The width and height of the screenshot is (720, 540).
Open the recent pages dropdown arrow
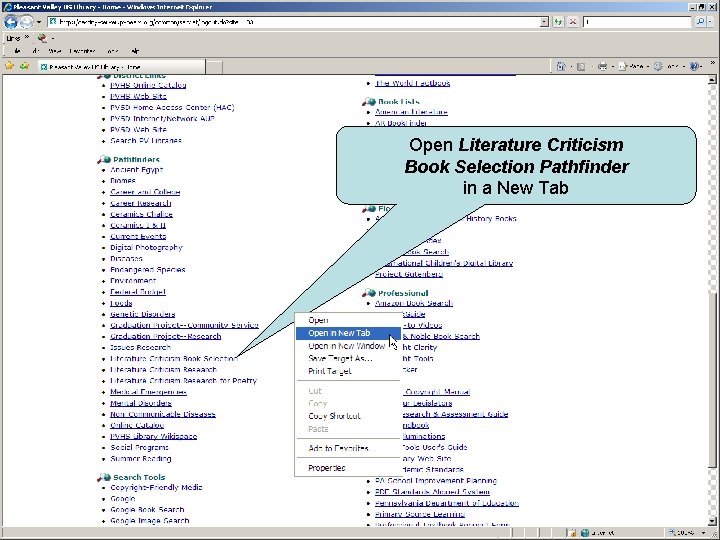39,22
